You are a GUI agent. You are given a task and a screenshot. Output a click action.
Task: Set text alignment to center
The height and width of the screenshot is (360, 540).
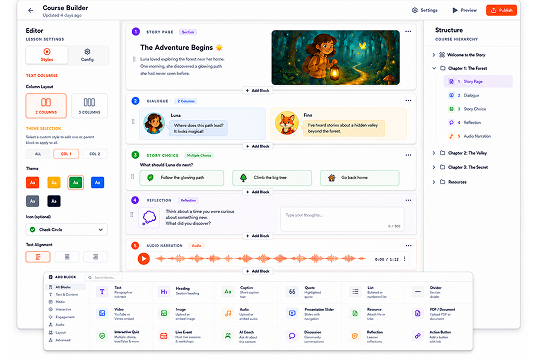click(x=67, y=257)
